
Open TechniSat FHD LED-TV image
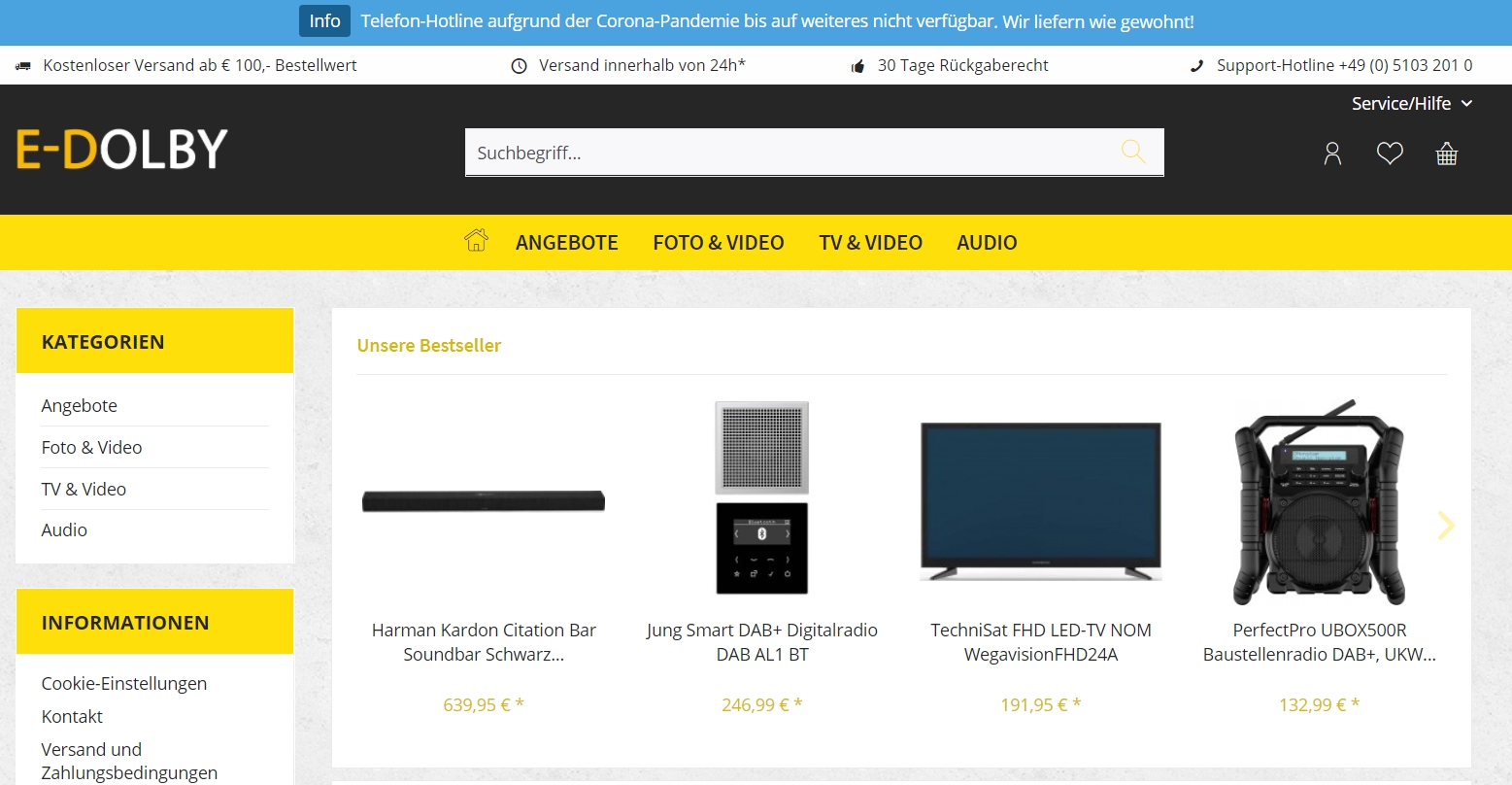tap(1041, 501)
